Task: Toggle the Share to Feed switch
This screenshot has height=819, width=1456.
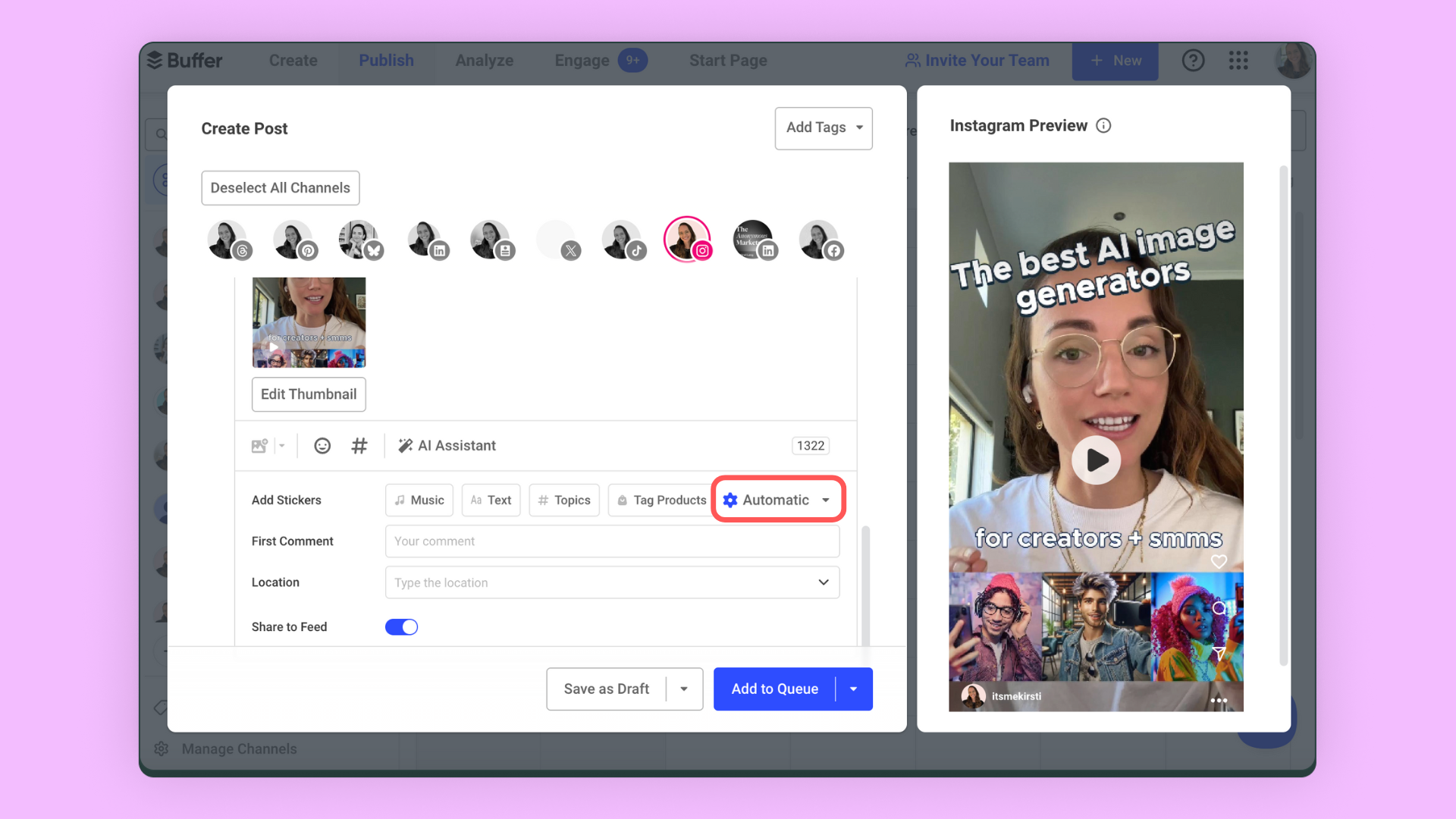Action: tap(401, 627)
